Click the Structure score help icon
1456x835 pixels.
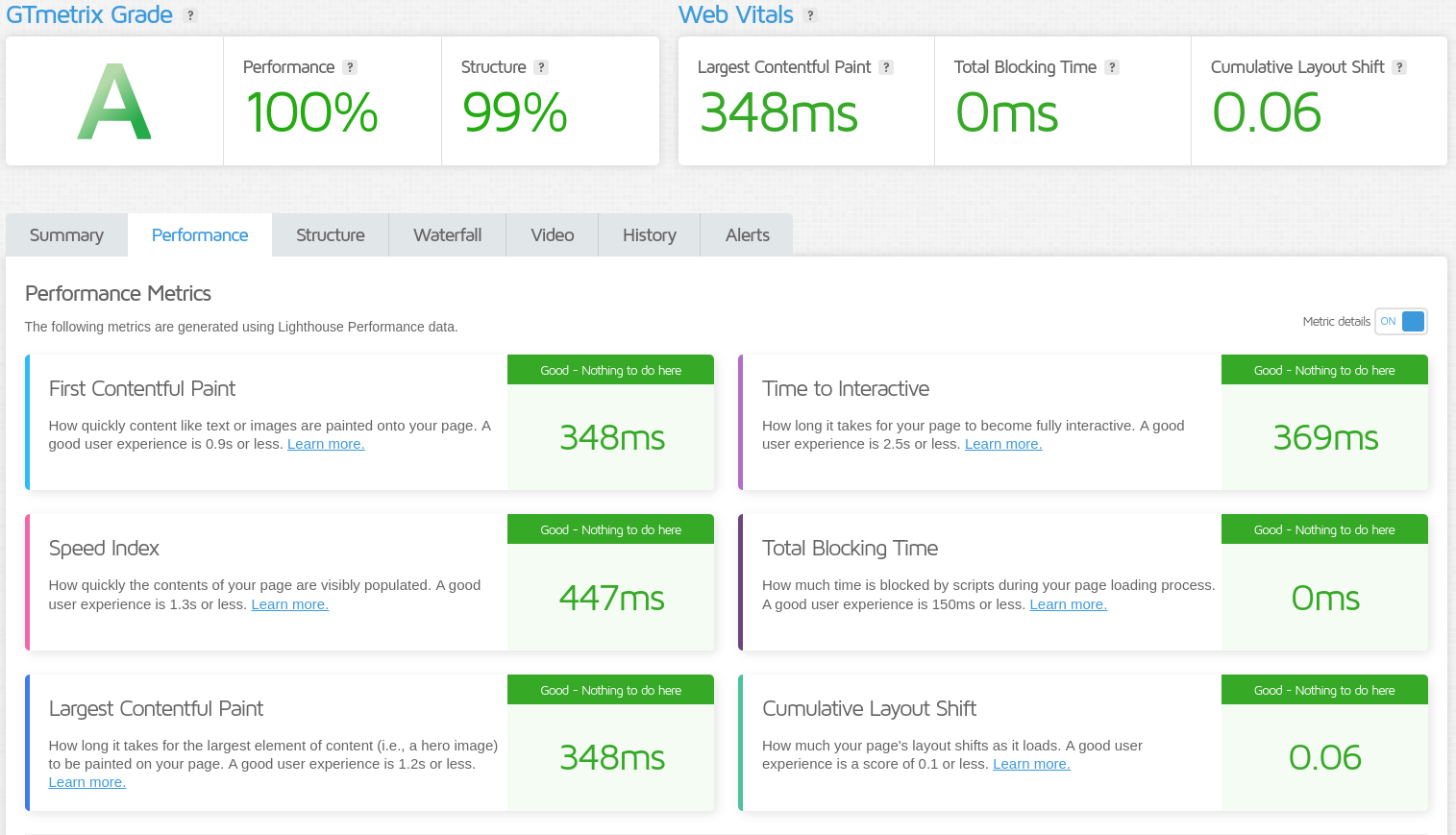(541, 67)
